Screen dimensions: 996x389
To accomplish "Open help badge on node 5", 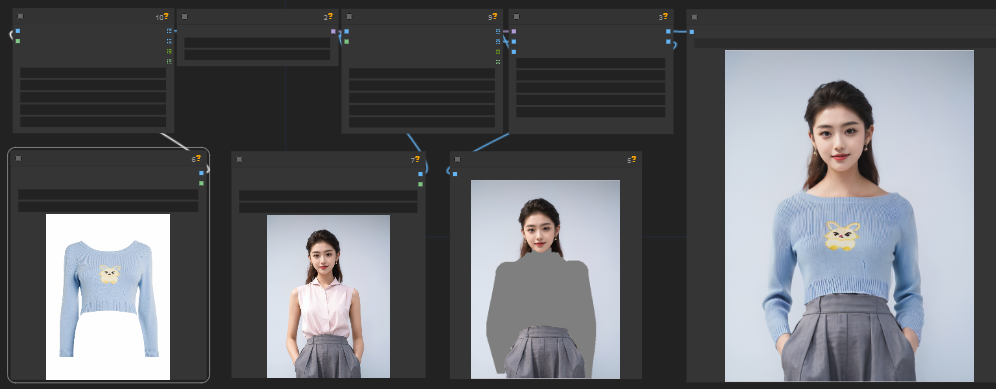I will click(635, 159).
